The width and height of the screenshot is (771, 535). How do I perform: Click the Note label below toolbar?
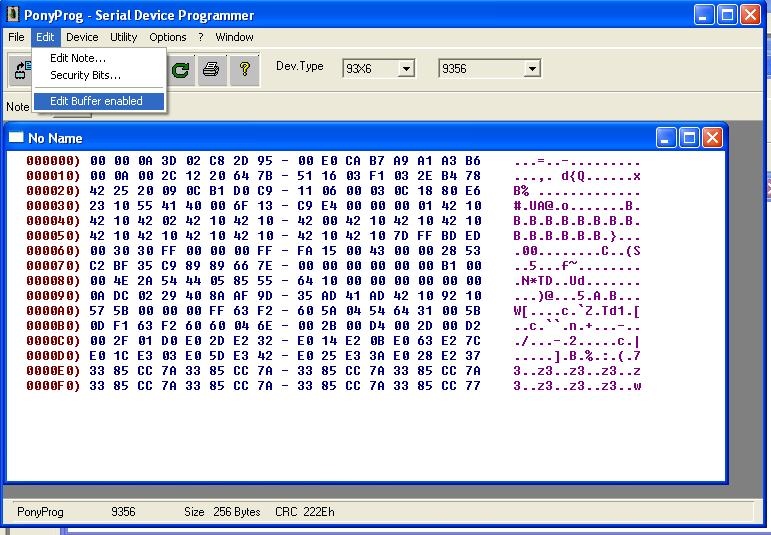[17, 107]
